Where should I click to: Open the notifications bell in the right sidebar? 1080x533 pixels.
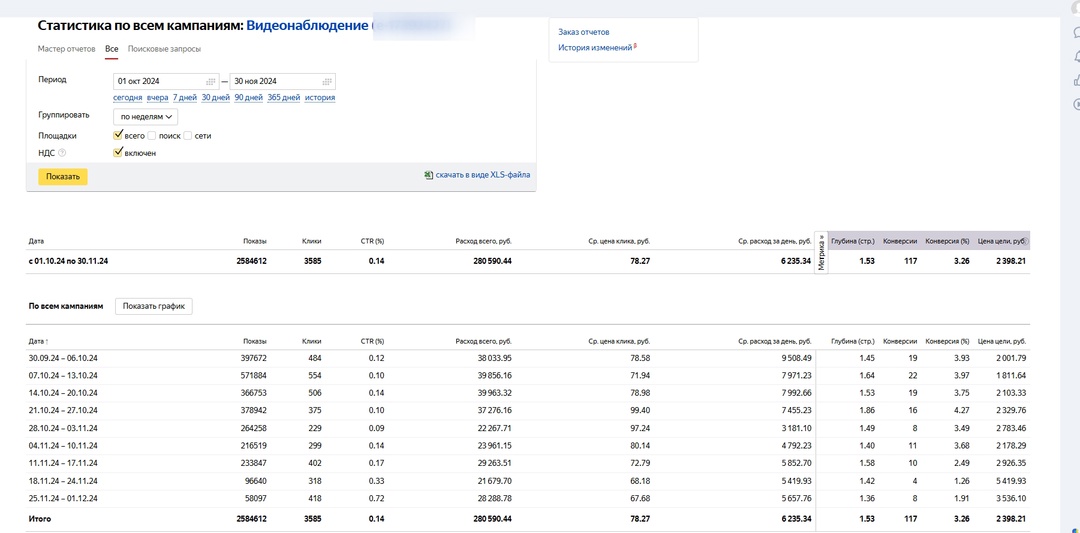1076,57
